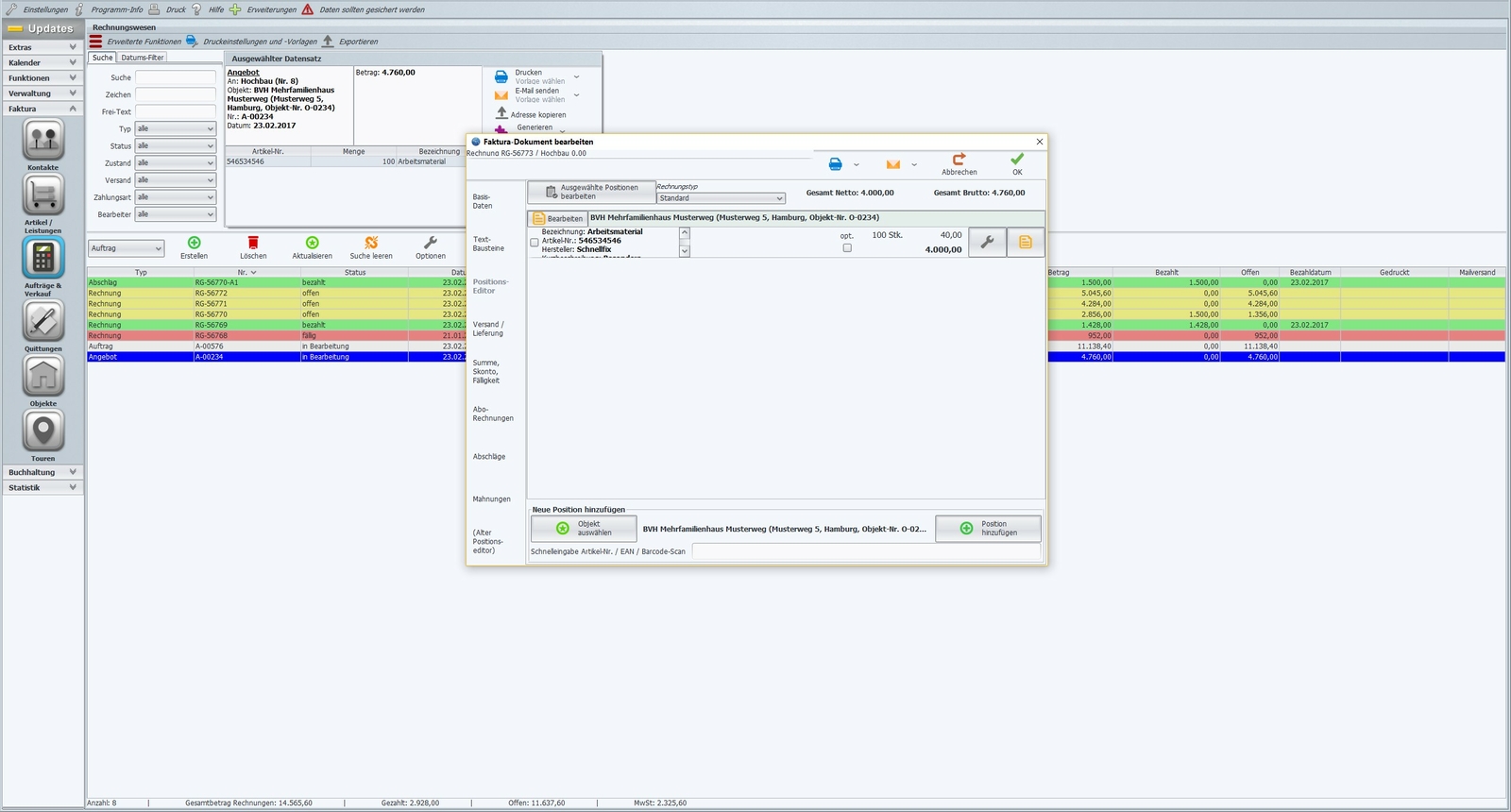Expand the Auftrag document type dropdown
The height and width of the screenshot is (812, 1511).
click(x=127, y=248)
